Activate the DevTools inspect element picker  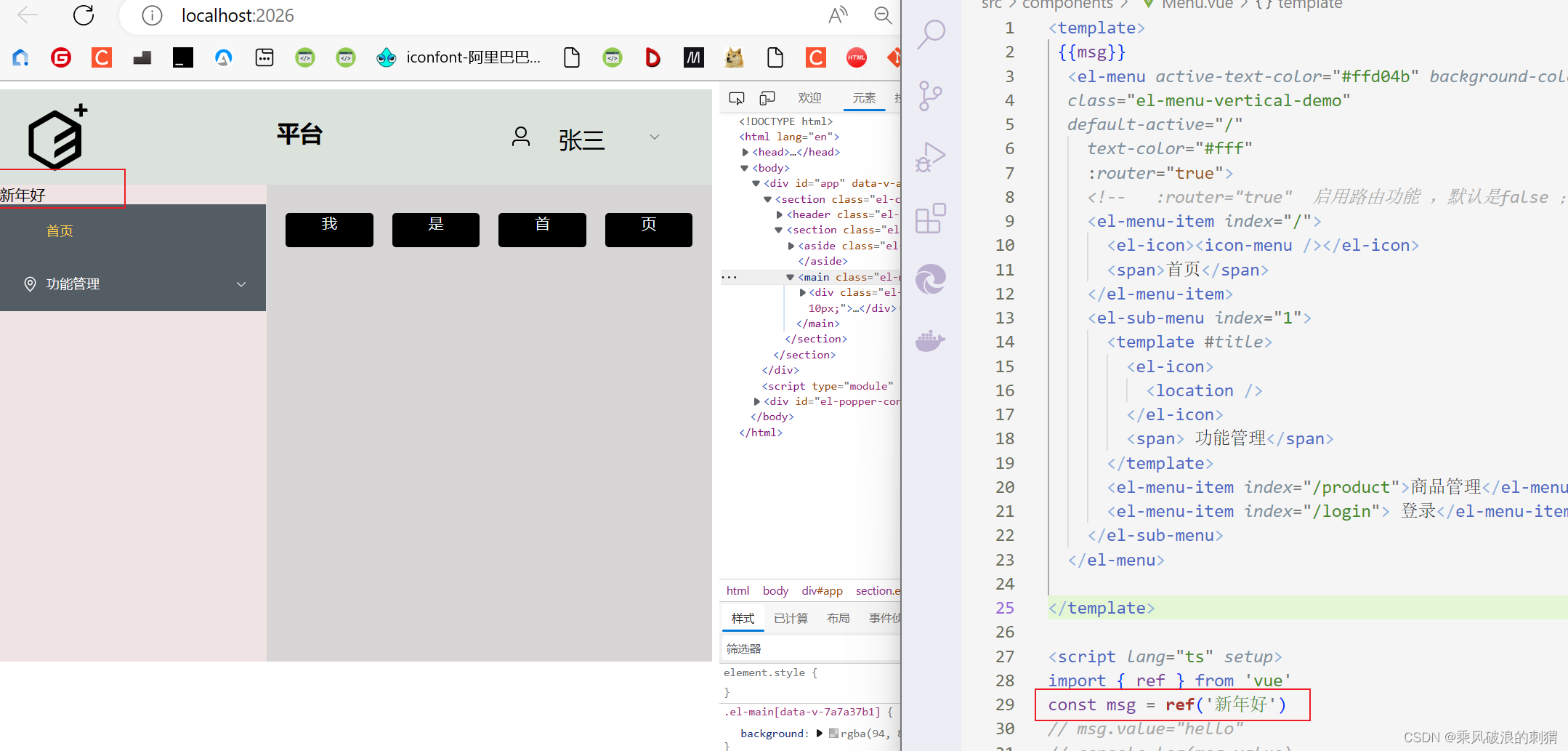737,98
